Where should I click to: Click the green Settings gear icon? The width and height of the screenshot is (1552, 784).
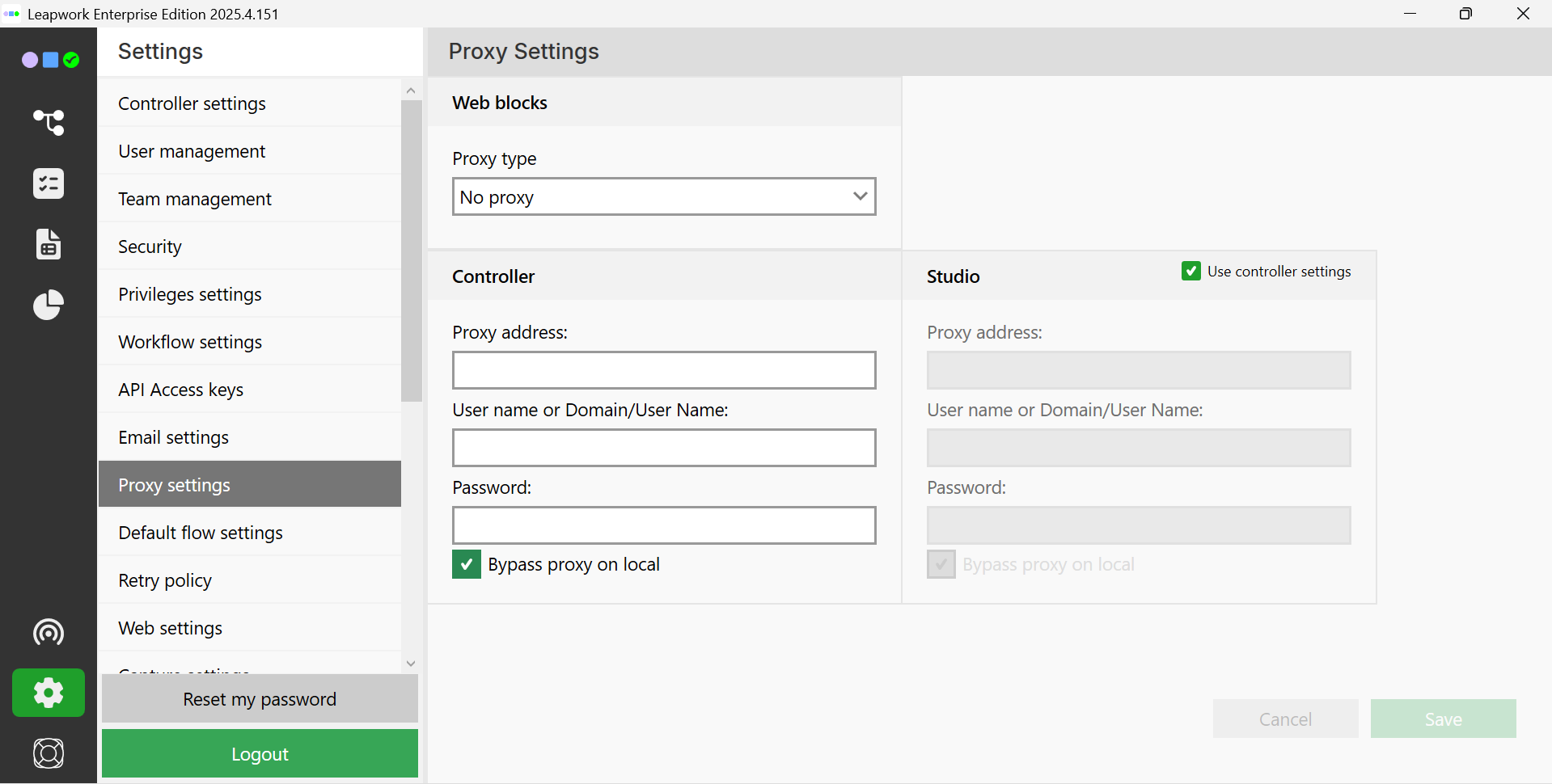coord(49,693)
